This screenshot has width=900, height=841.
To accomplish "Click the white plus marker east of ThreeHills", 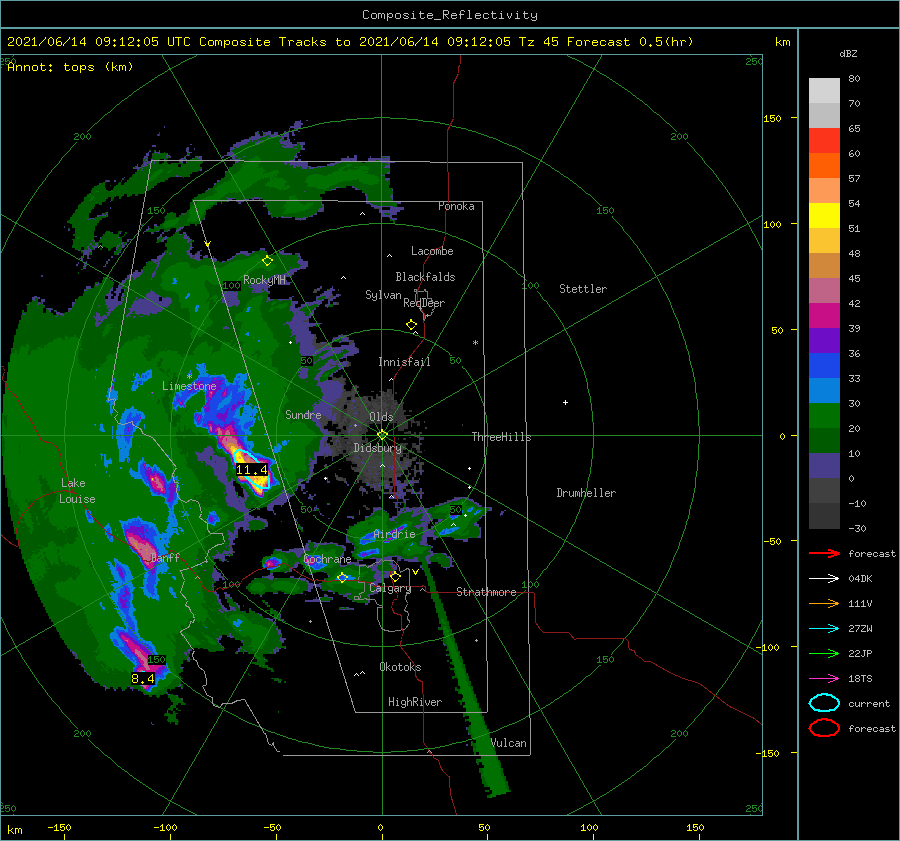I will (565, 402).
